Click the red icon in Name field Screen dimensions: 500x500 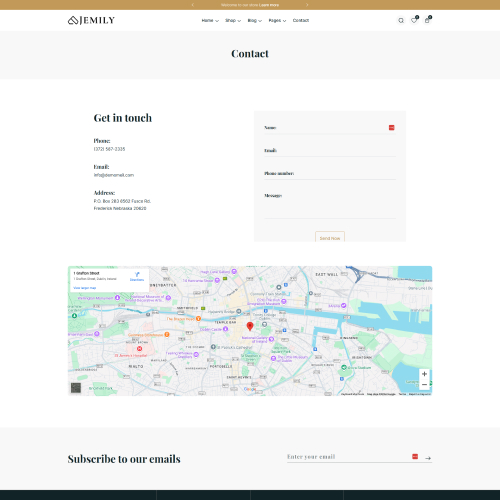pos(391,127)
